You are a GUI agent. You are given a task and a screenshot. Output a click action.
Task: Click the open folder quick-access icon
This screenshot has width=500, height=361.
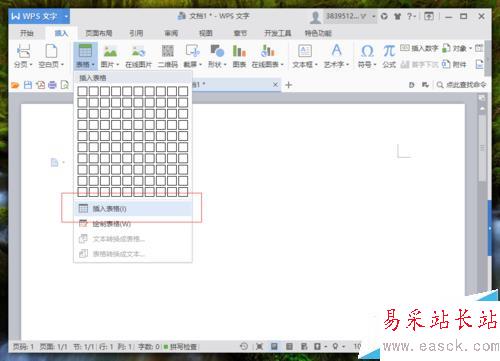[x=15, y=85]
